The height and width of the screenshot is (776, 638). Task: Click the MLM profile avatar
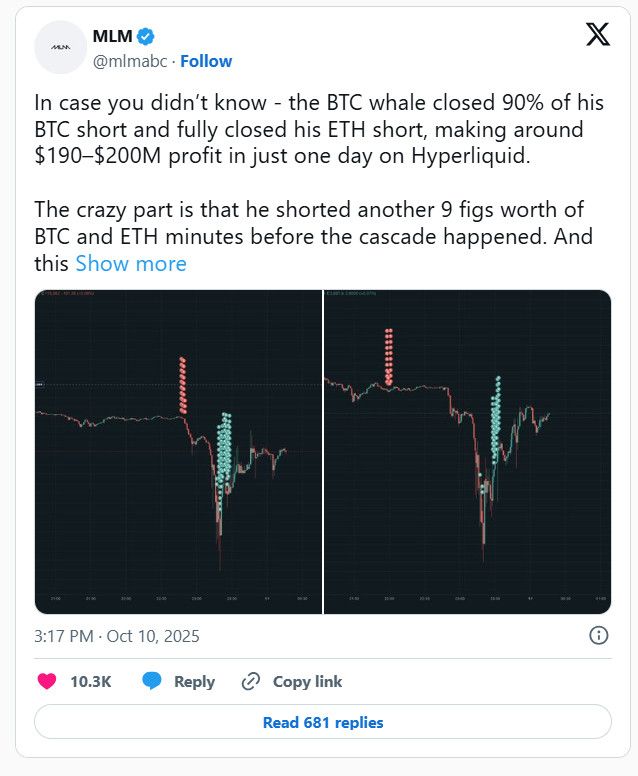pos(60,47)
